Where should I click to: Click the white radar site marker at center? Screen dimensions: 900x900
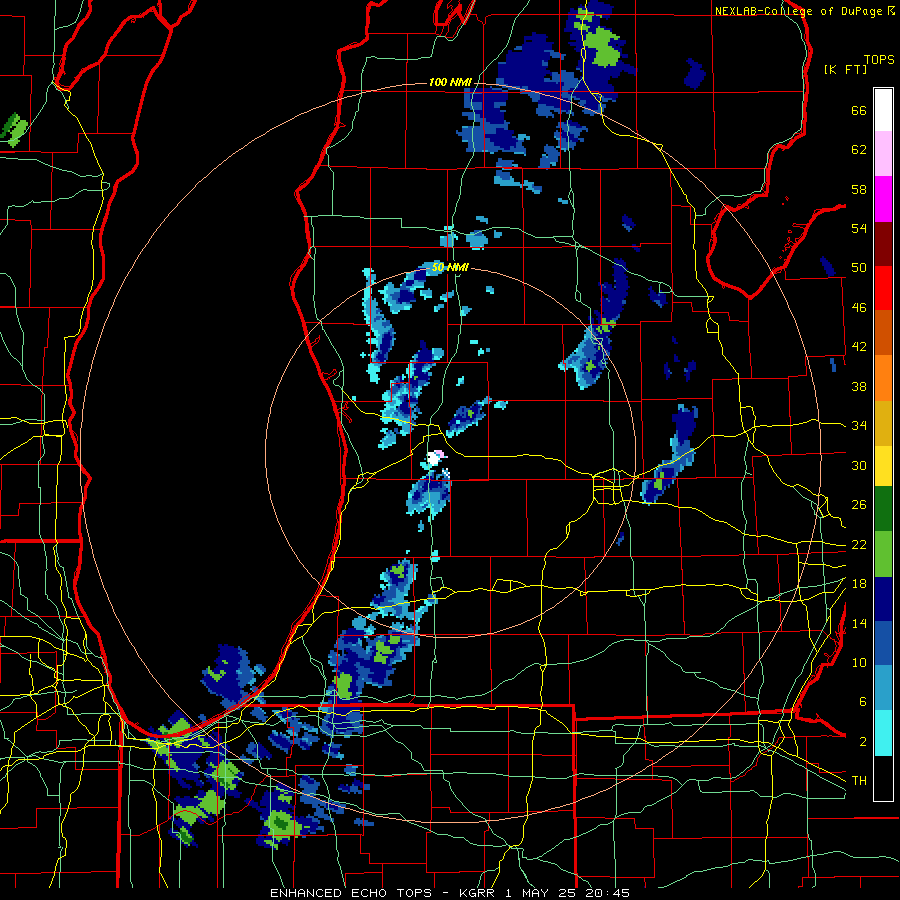pos(435,459)
